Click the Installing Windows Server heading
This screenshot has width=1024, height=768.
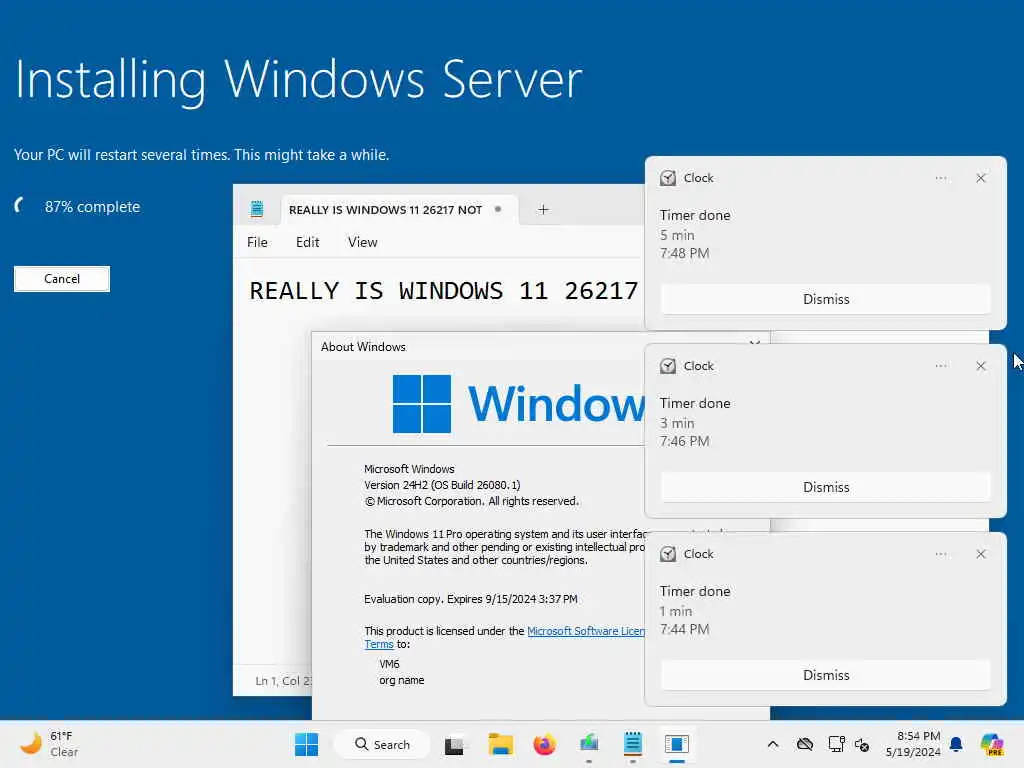click(x=298, y=80)
